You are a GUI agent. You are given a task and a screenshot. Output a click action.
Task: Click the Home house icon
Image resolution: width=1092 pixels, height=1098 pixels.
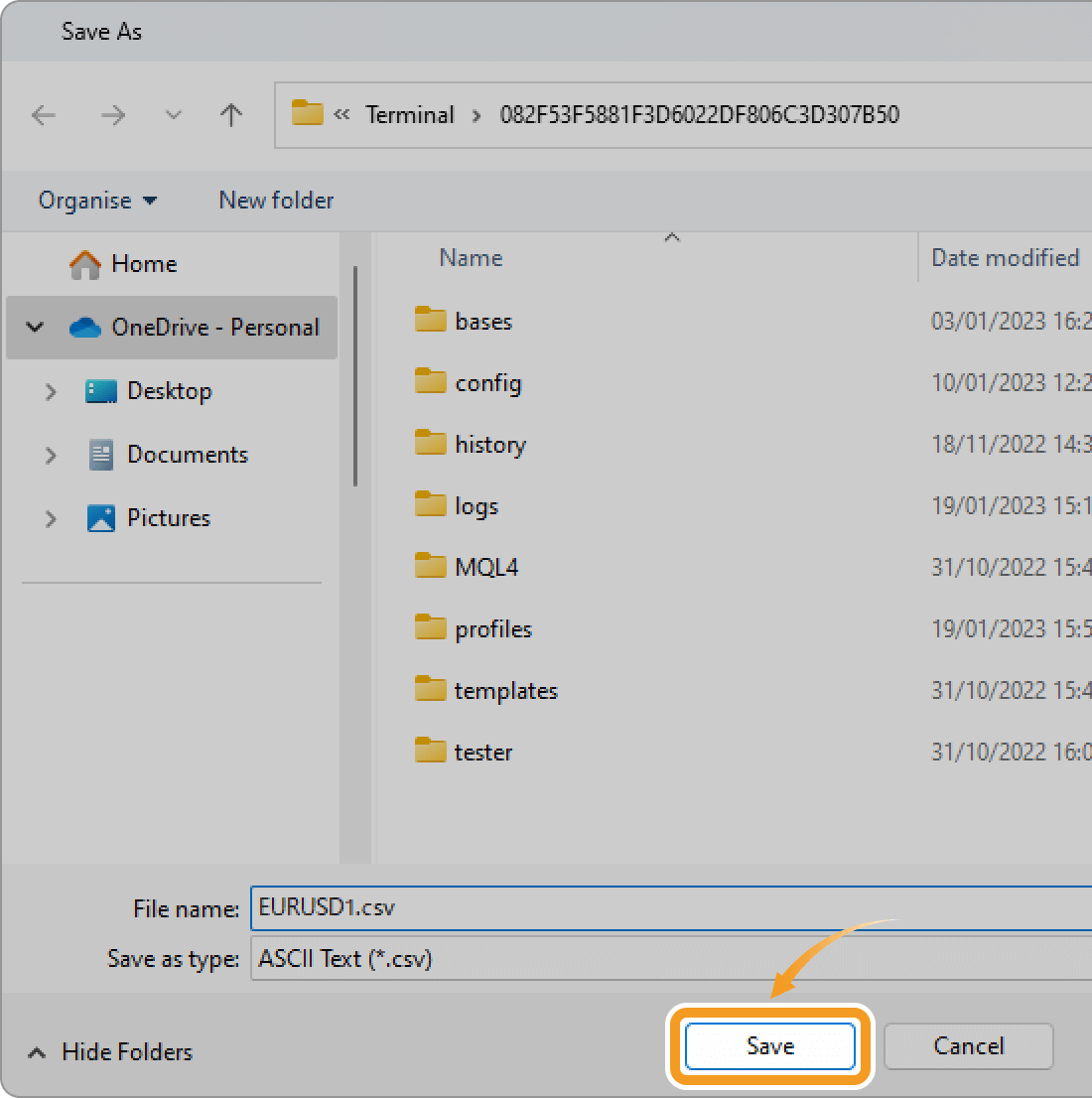click(x=84, y=265)
